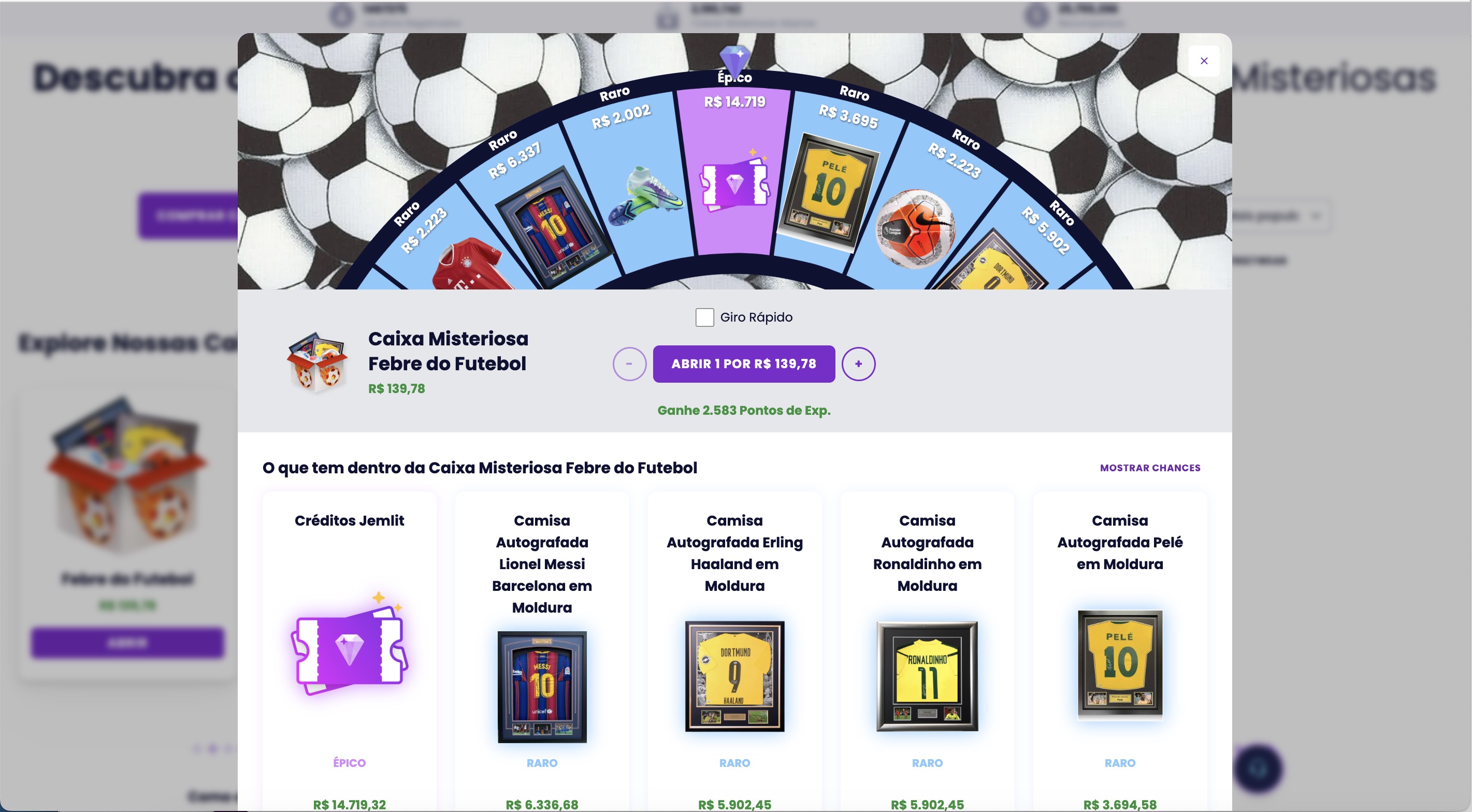Open the MOSTRAR CHANCES link
This screenshot has width=1472, height=812.
(1150, 468)
